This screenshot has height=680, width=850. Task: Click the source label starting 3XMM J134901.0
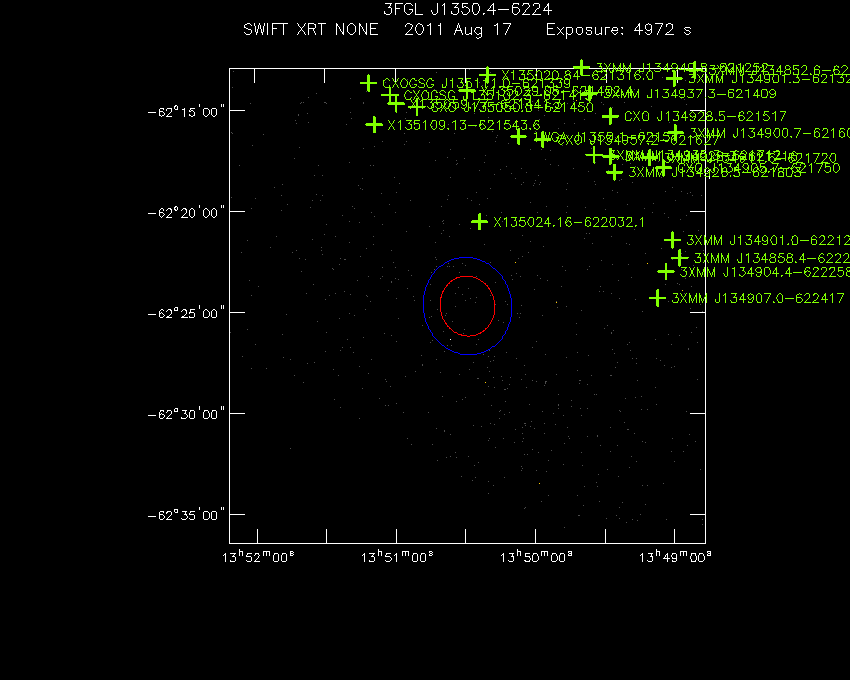click(768, 240)
